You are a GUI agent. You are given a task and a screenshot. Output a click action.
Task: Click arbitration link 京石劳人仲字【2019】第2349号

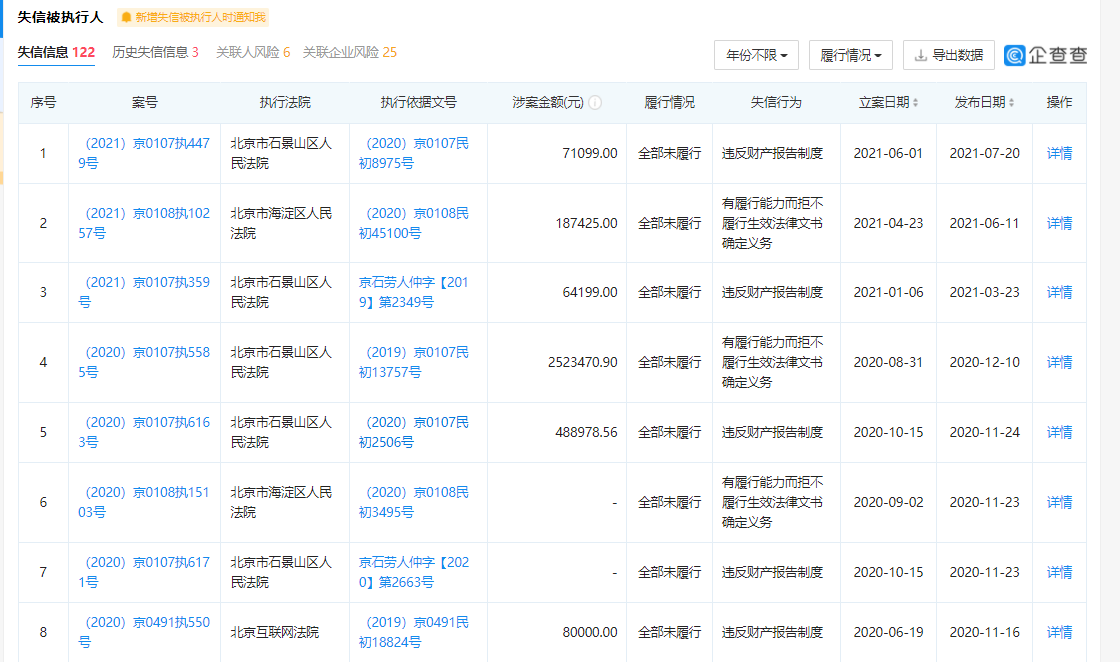(413, 292)
